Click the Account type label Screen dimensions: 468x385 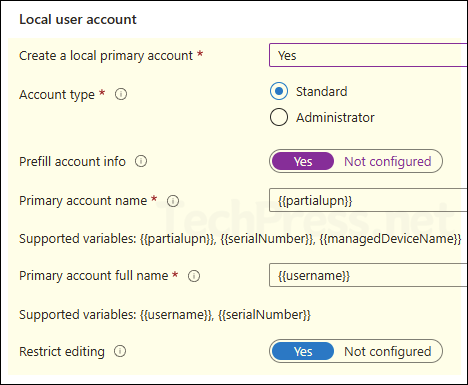tap(57, 95)
